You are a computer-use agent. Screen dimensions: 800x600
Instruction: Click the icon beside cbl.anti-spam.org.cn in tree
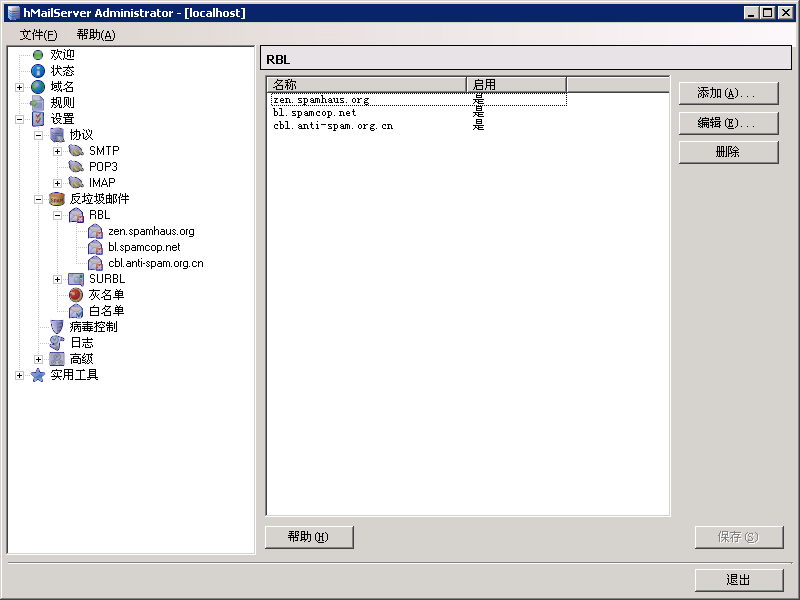(95, 263)
